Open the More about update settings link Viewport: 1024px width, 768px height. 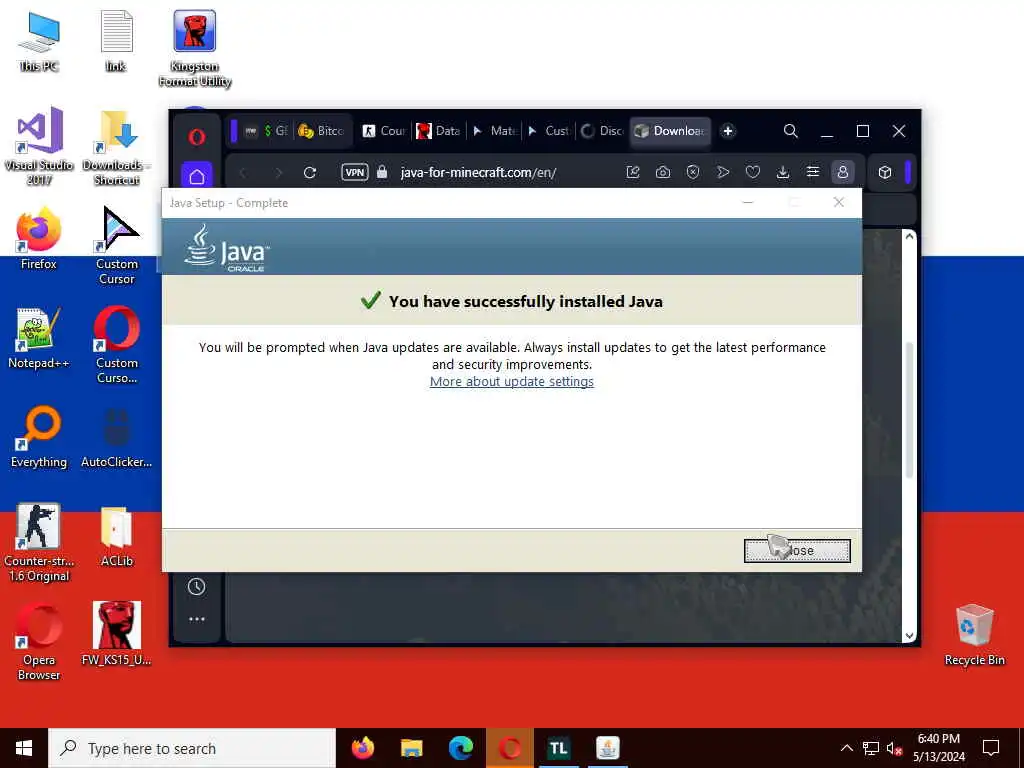[511, 381]
